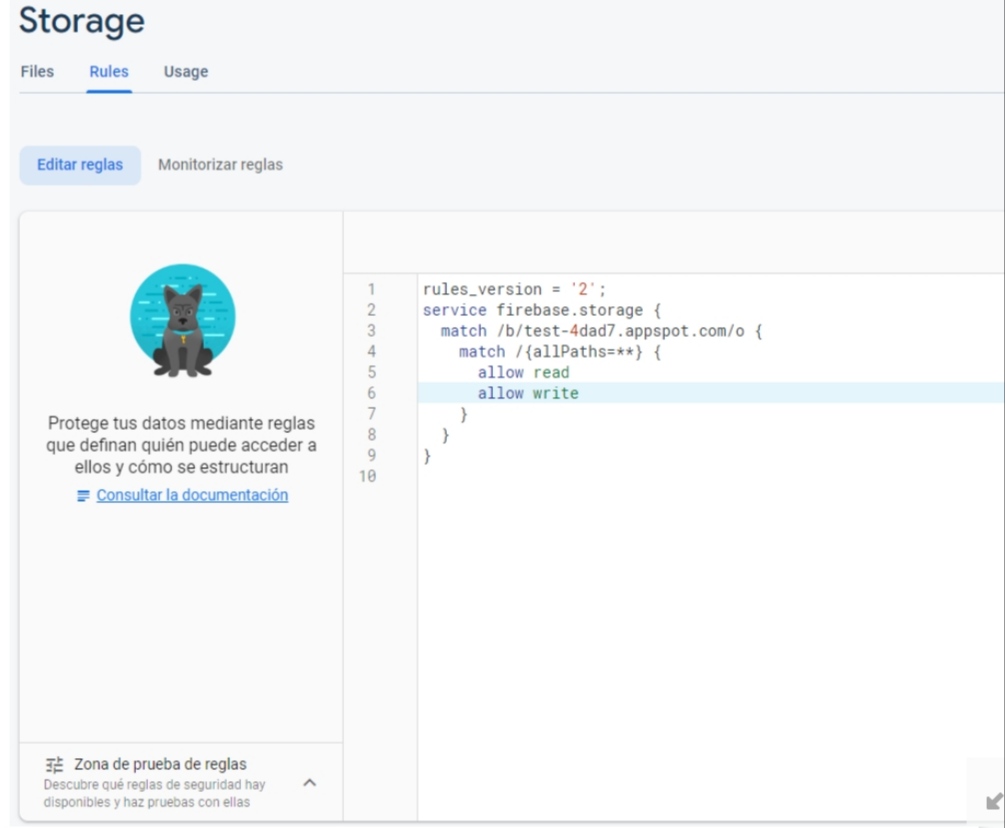Click the Zona de prueba de reglas title

point(160,765)
